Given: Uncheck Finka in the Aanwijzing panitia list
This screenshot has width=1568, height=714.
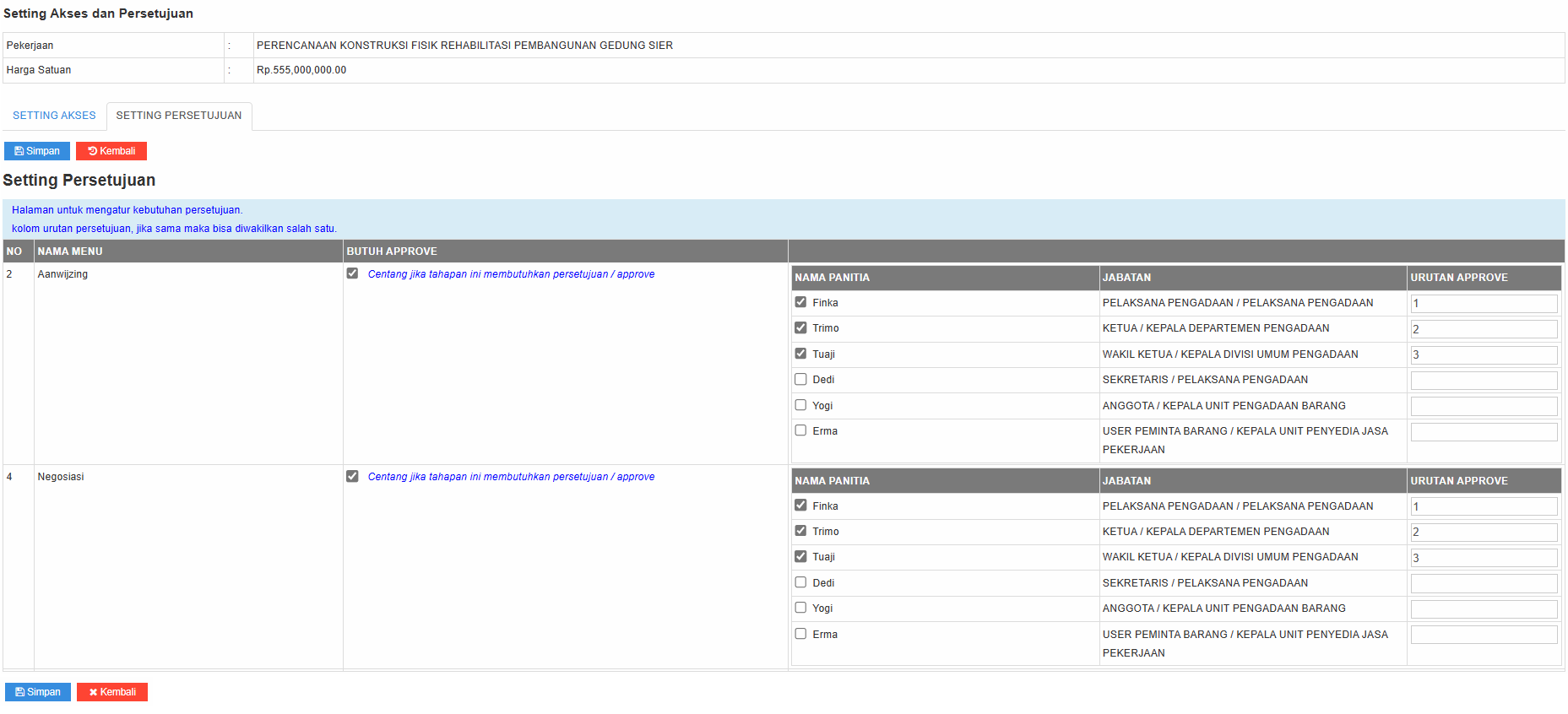Looking at the screenshot, I should pos(800,302).
